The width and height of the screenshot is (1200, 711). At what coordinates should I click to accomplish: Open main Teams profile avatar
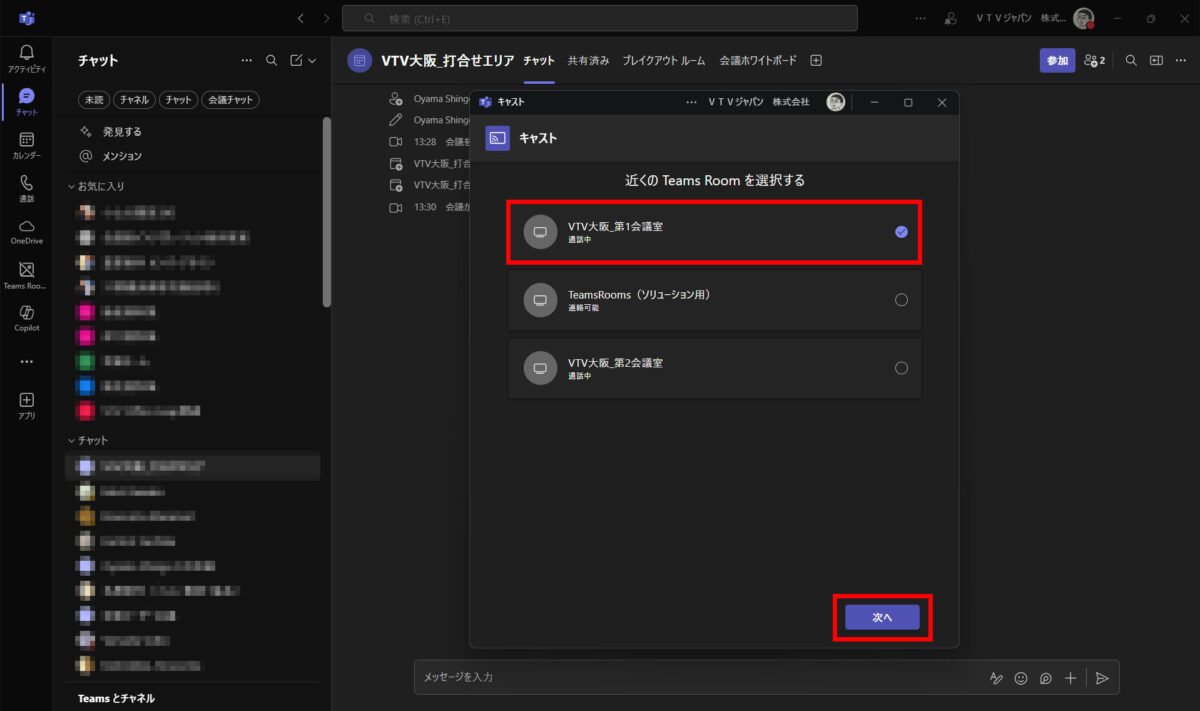tap(1083, 18)
